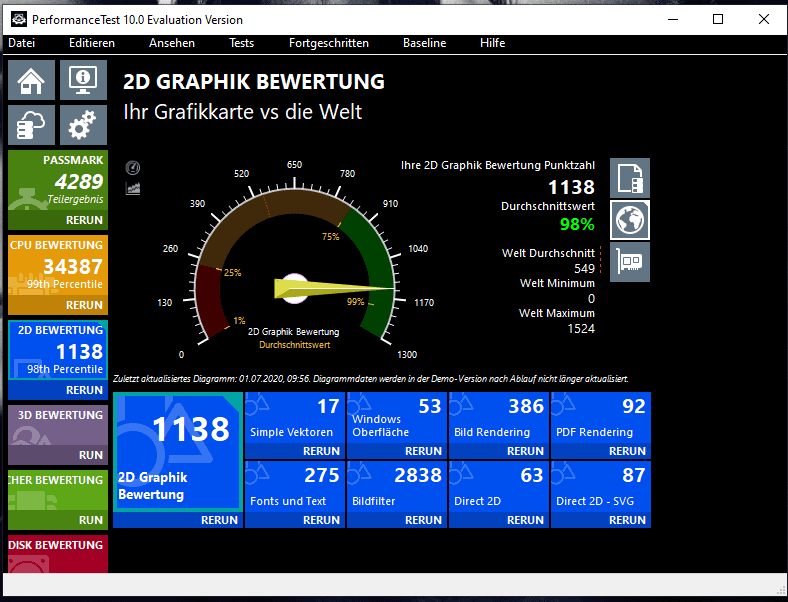Viewport: 788px width, 602px height.
Task: Select the 2D Bewertung 1138 sidebar tile
Action: [58, 351]
